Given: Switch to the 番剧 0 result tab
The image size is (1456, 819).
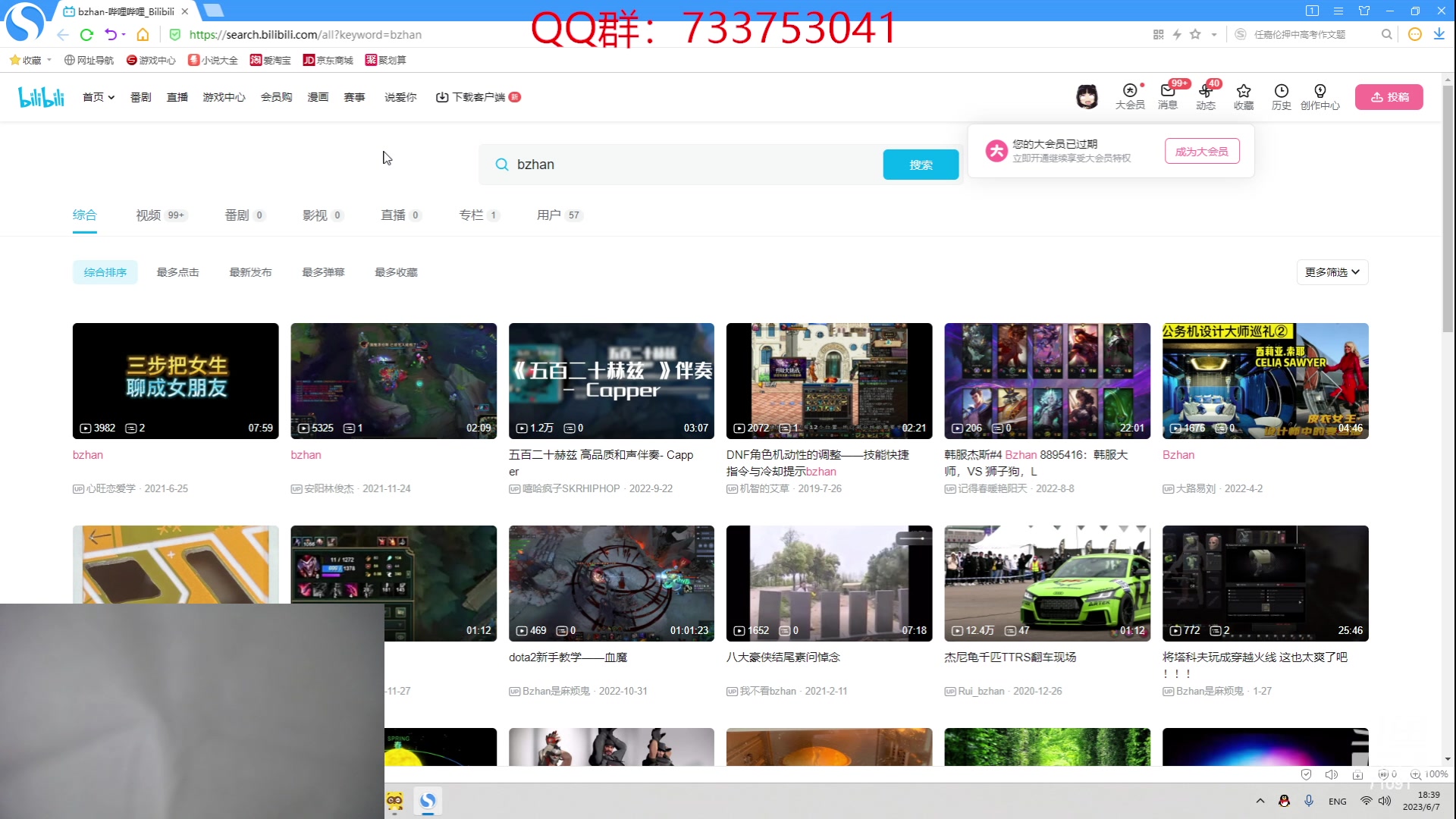Looking at the screenshot, I should coord(244,215).
